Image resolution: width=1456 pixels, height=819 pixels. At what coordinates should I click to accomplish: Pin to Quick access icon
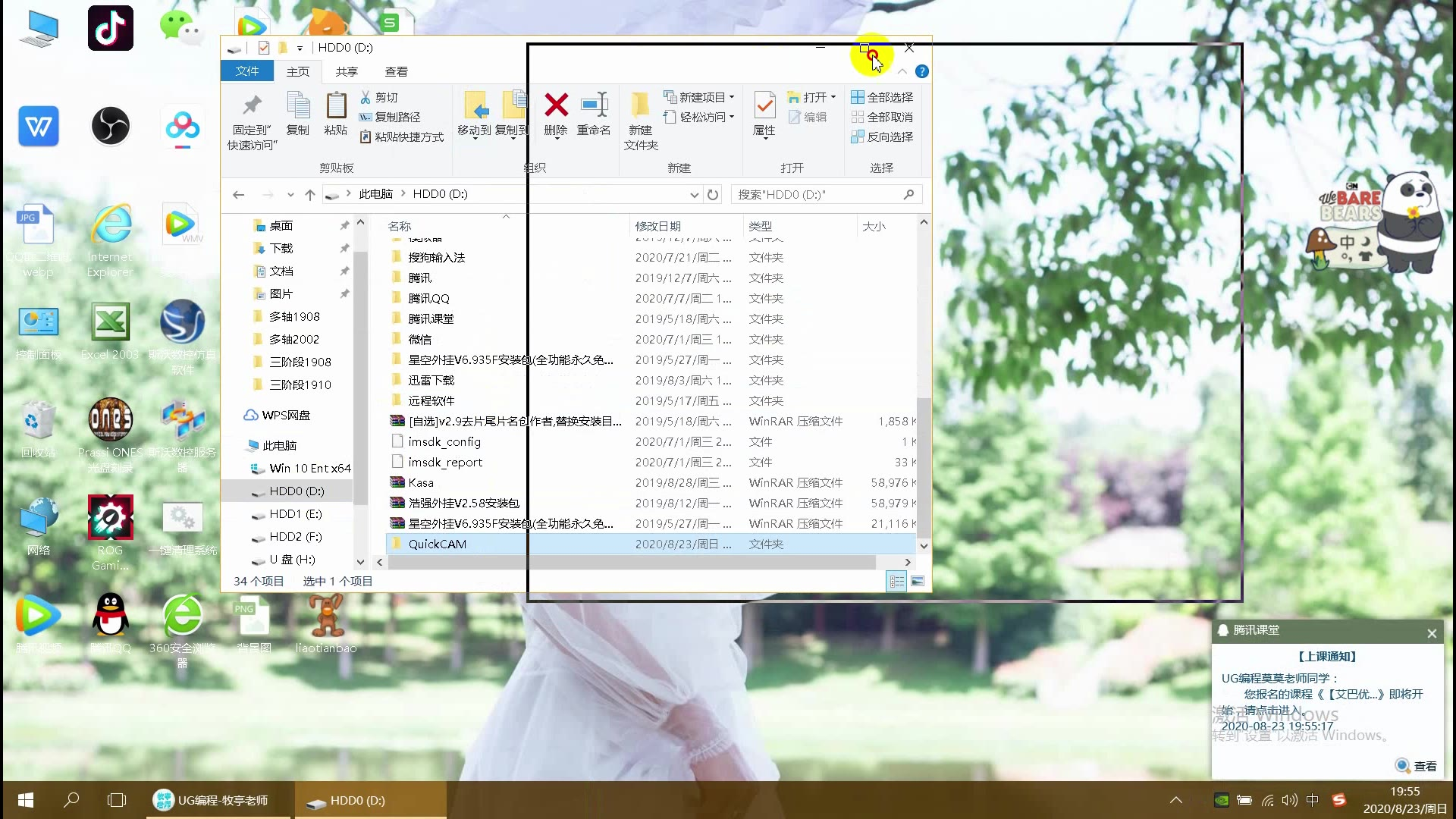tap(252, 105)
